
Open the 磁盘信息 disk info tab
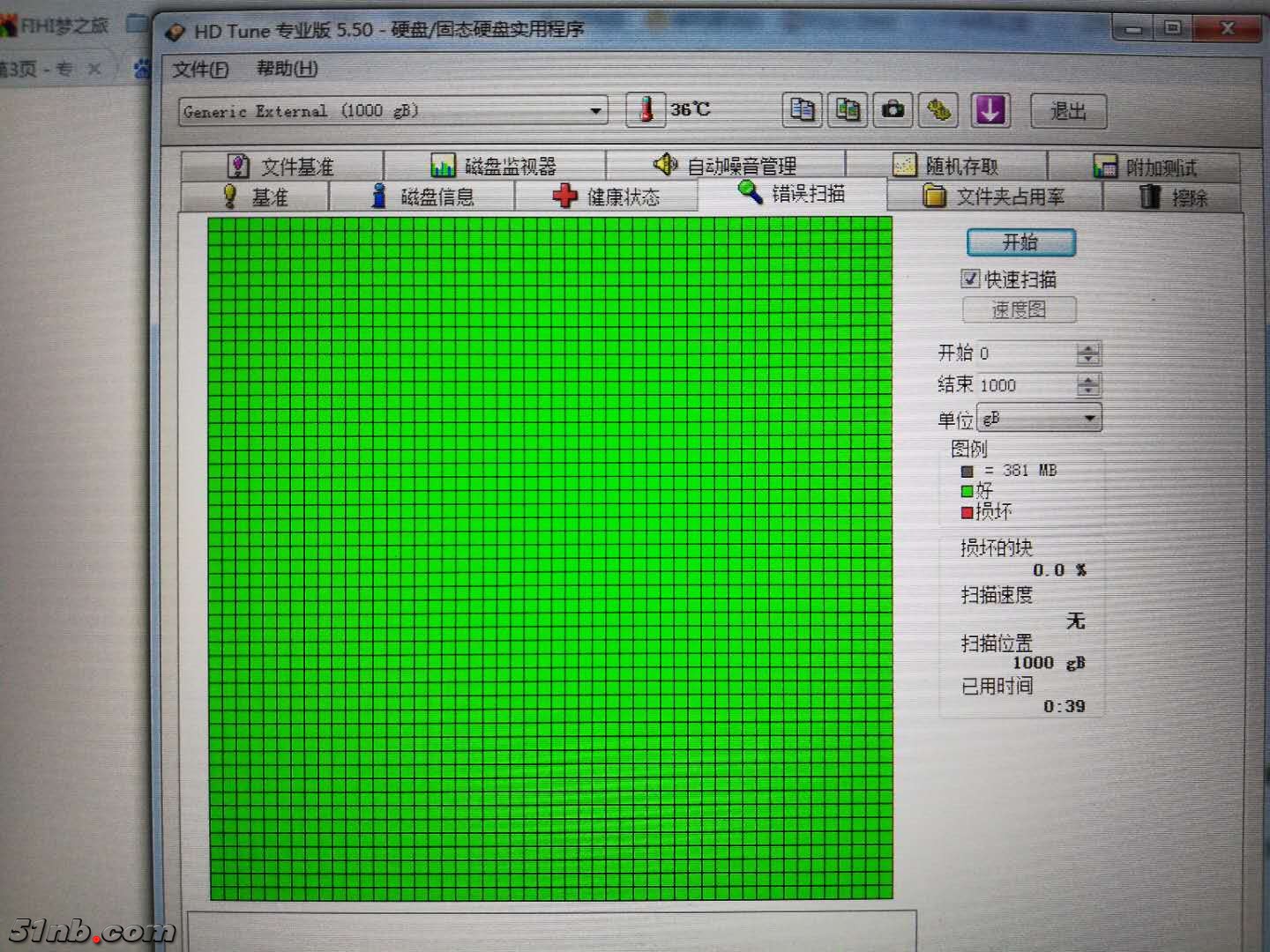tap(422, 196)
